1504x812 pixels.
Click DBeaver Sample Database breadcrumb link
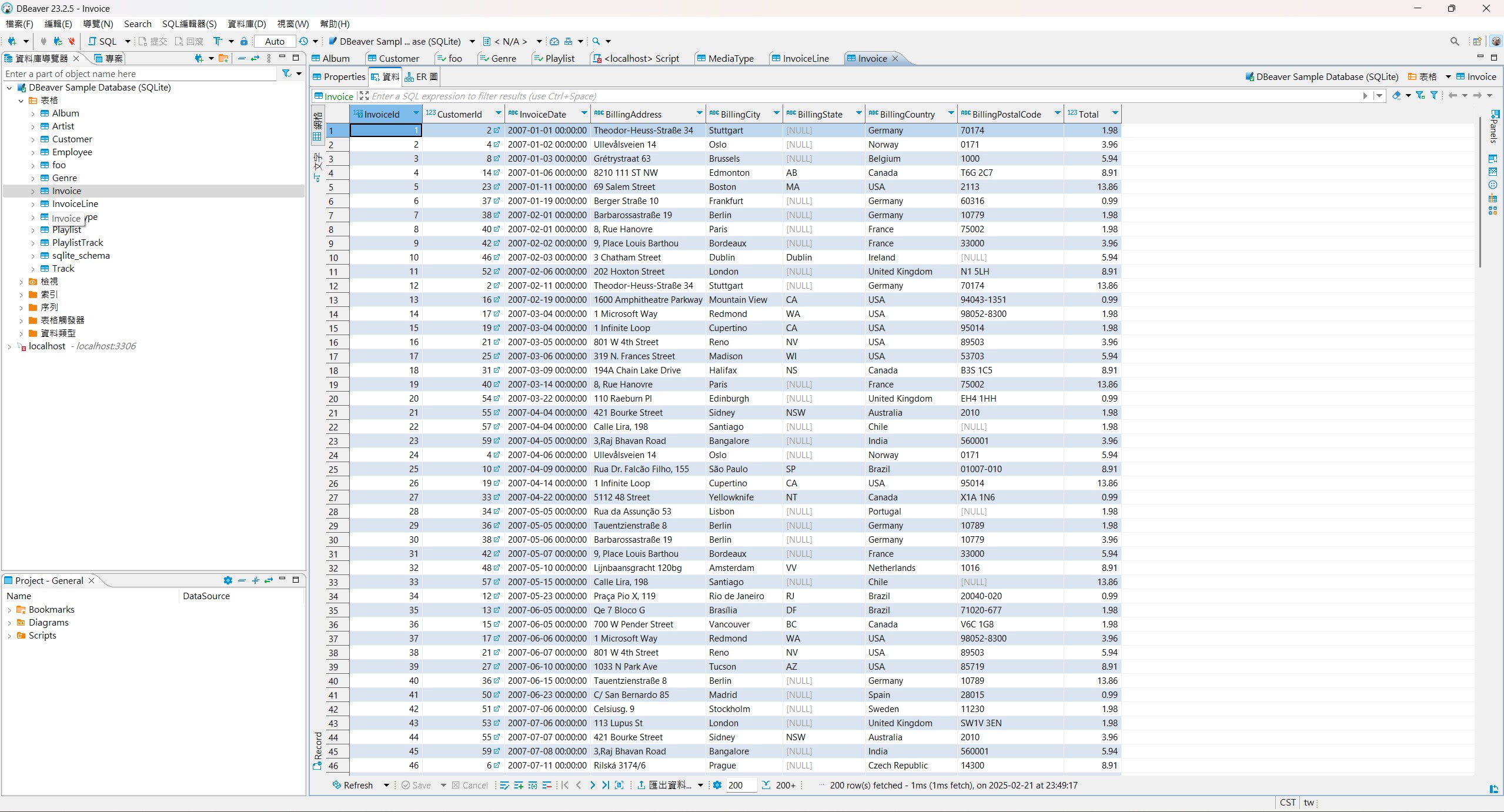[1321, 76]
